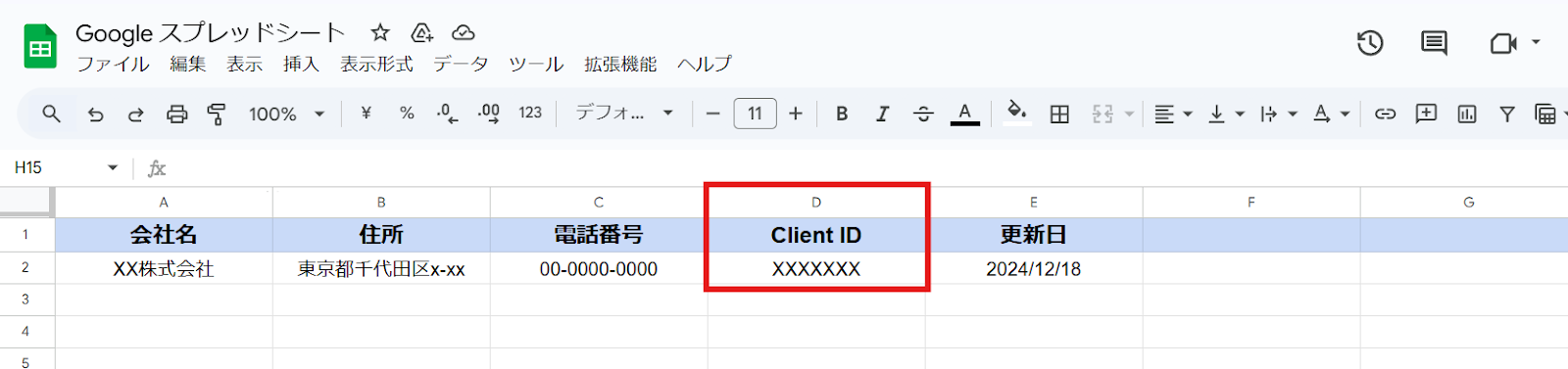Toggle bold formatting
The image size is (1568, 369).
(842, 114)
